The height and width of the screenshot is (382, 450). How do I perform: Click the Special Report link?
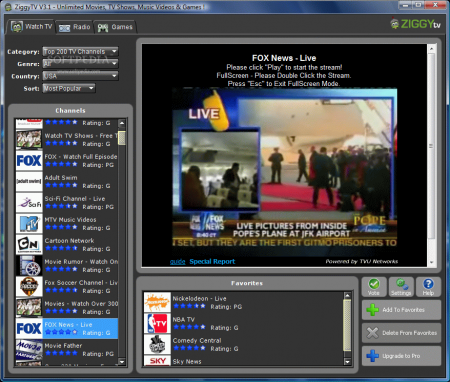coord(212,262)
